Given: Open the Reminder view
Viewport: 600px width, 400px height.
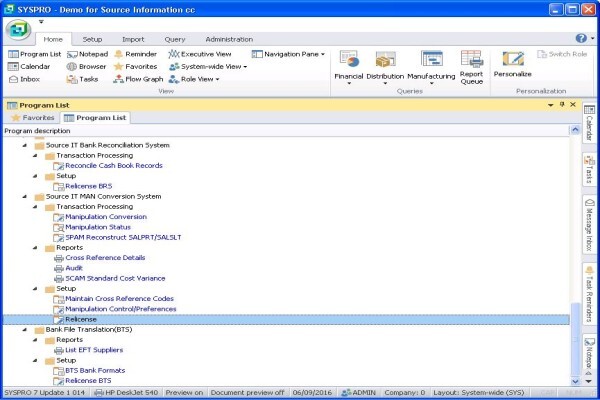Looking at the screenshot, I should (135, 54).
